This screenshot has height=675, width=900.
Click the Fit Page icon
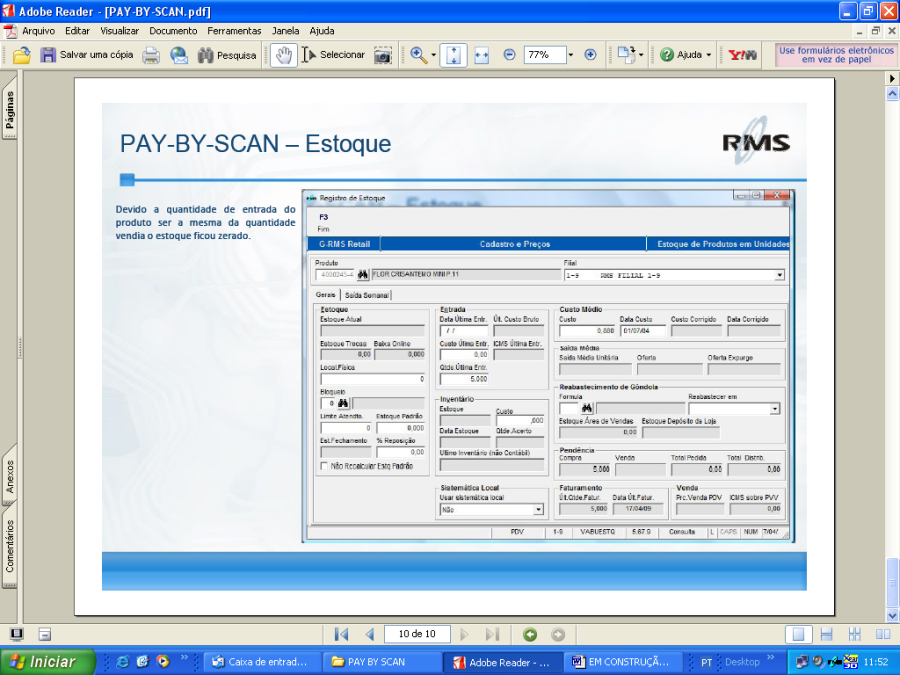point(453,55)
